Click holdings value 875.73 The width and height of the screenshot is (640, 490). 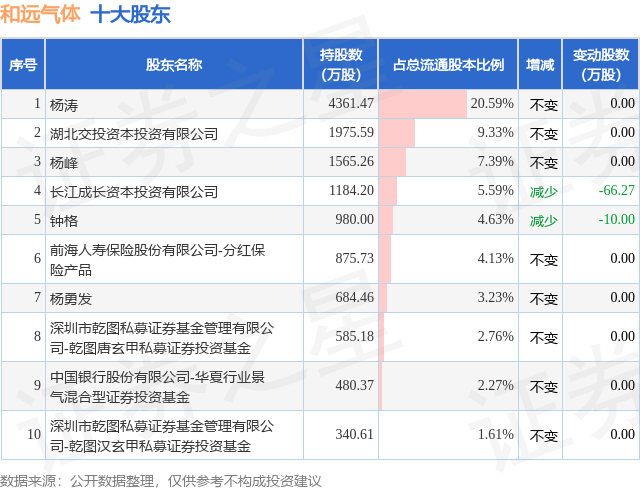[x=354, y=258]
